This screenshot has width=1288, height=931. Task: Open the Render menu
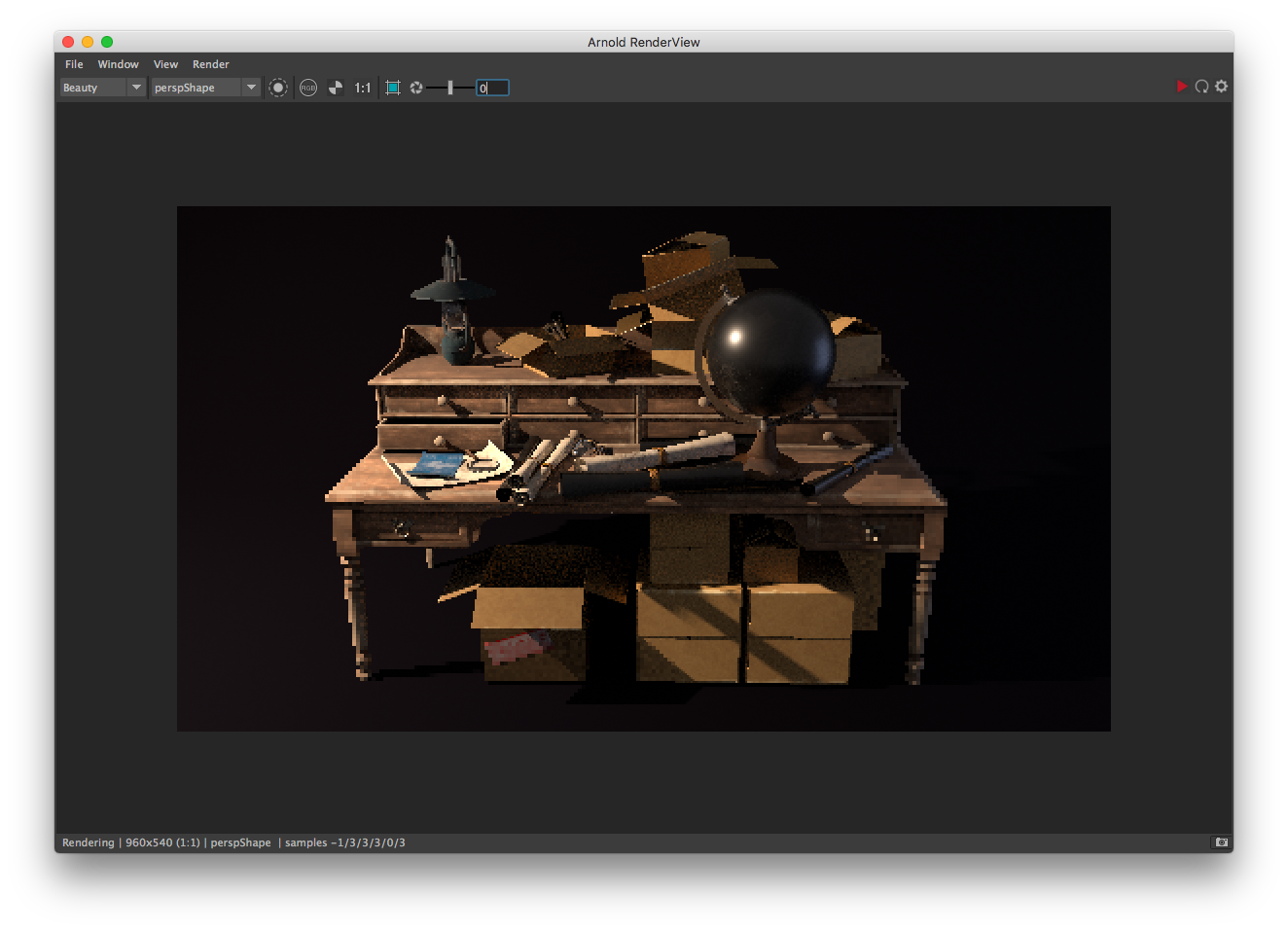click(x=210, y=64)
